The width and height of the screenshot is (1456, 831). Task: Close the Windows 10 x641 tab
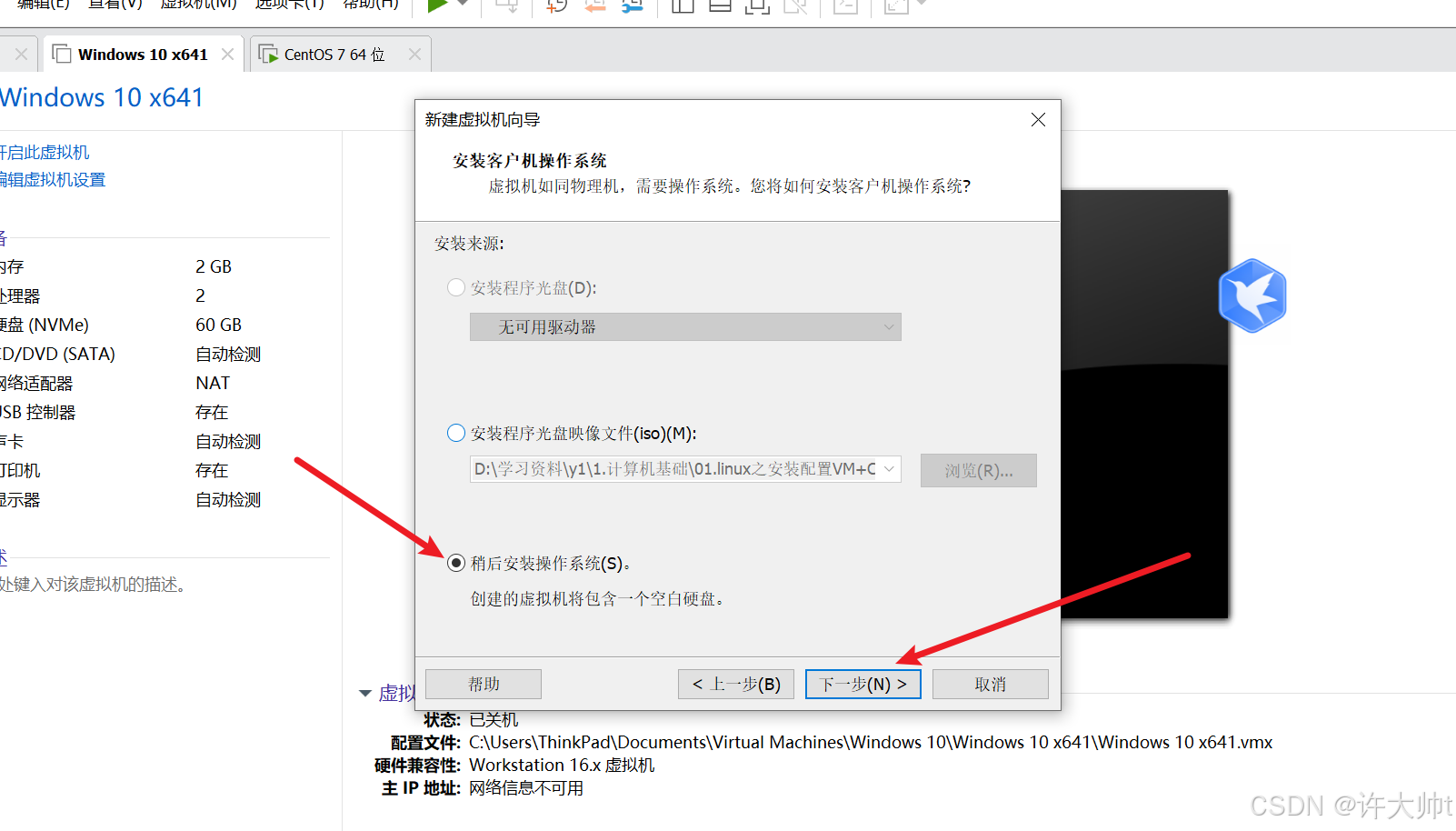(227, 55)
